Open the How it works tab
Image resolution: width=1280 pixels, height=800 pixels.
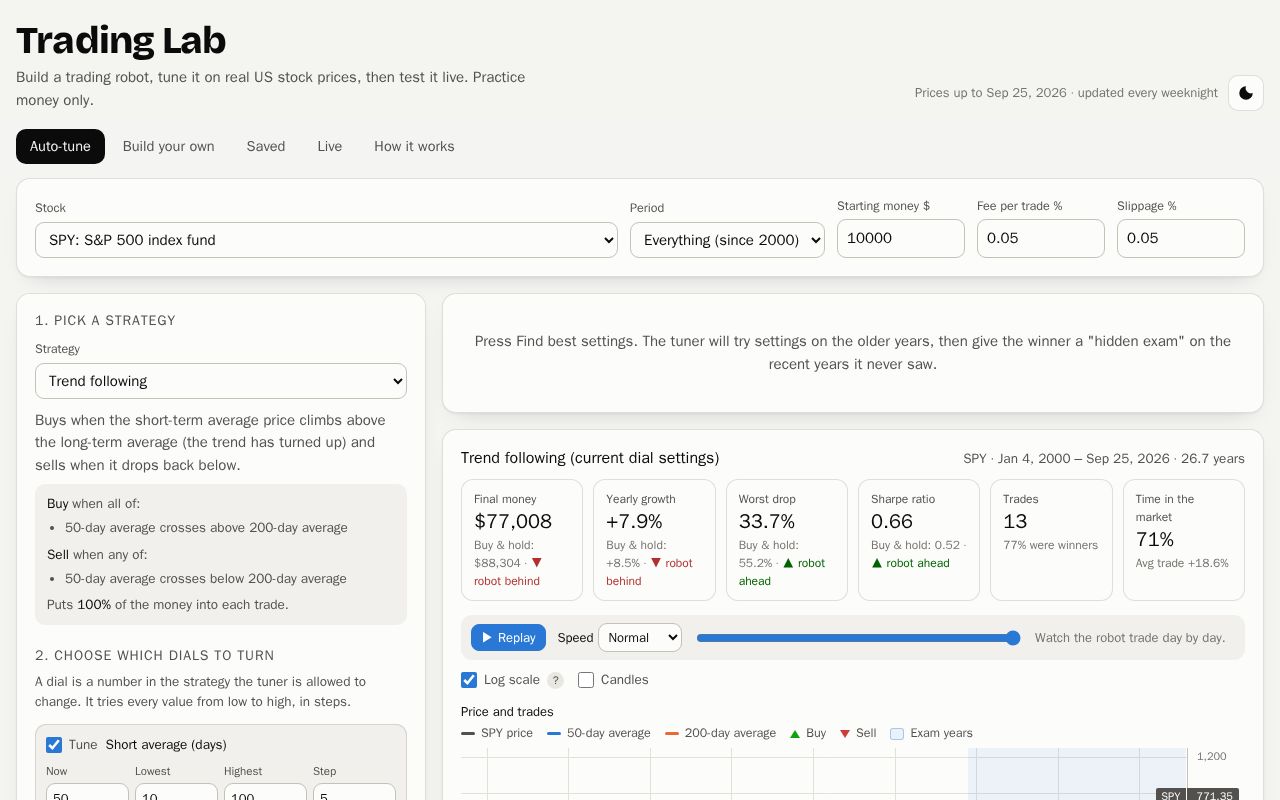click(414, 146)
